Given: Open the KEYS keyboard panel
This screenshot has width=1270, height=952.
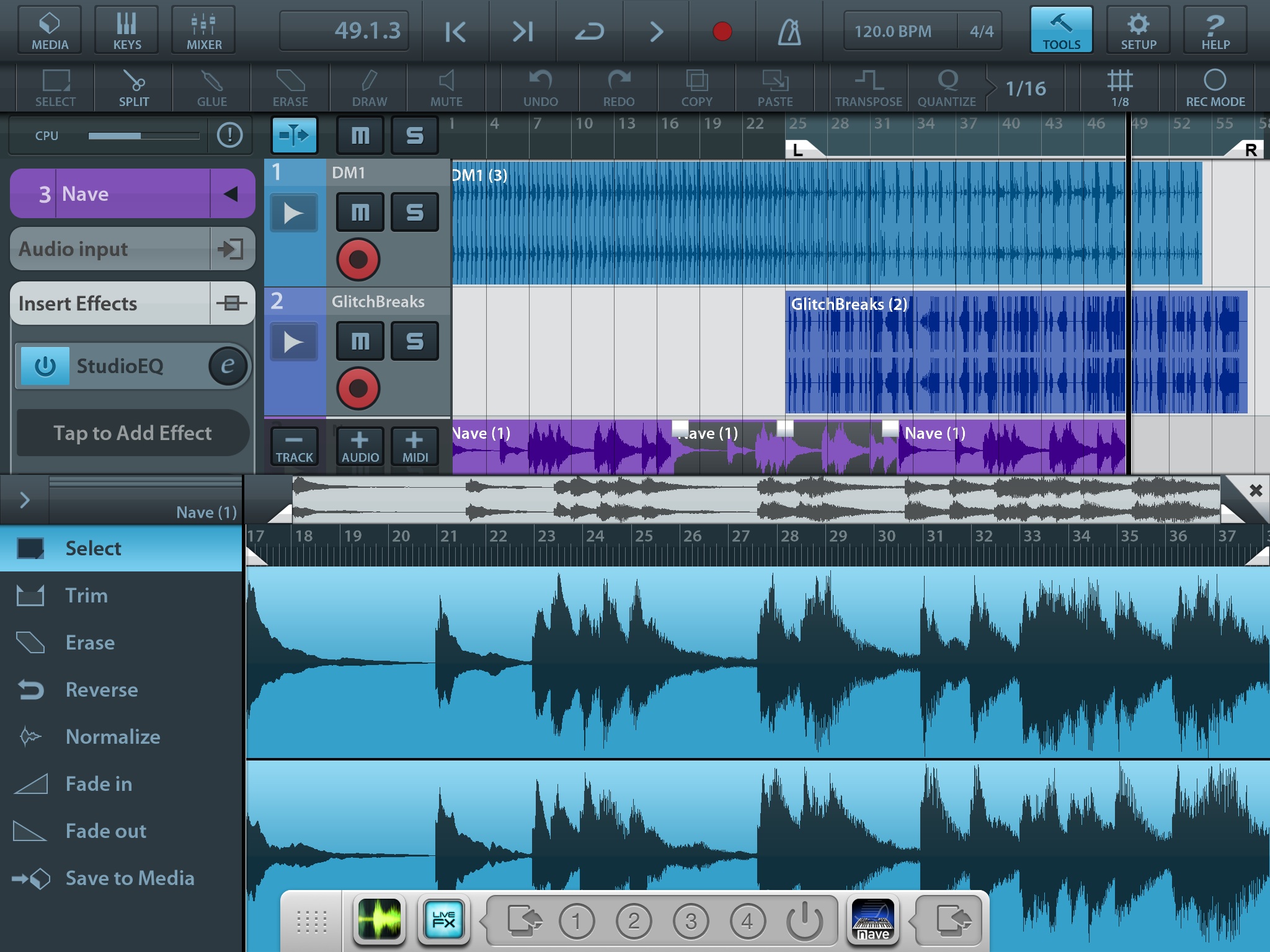Looking at the screenshot, I should tap(127, 30).
